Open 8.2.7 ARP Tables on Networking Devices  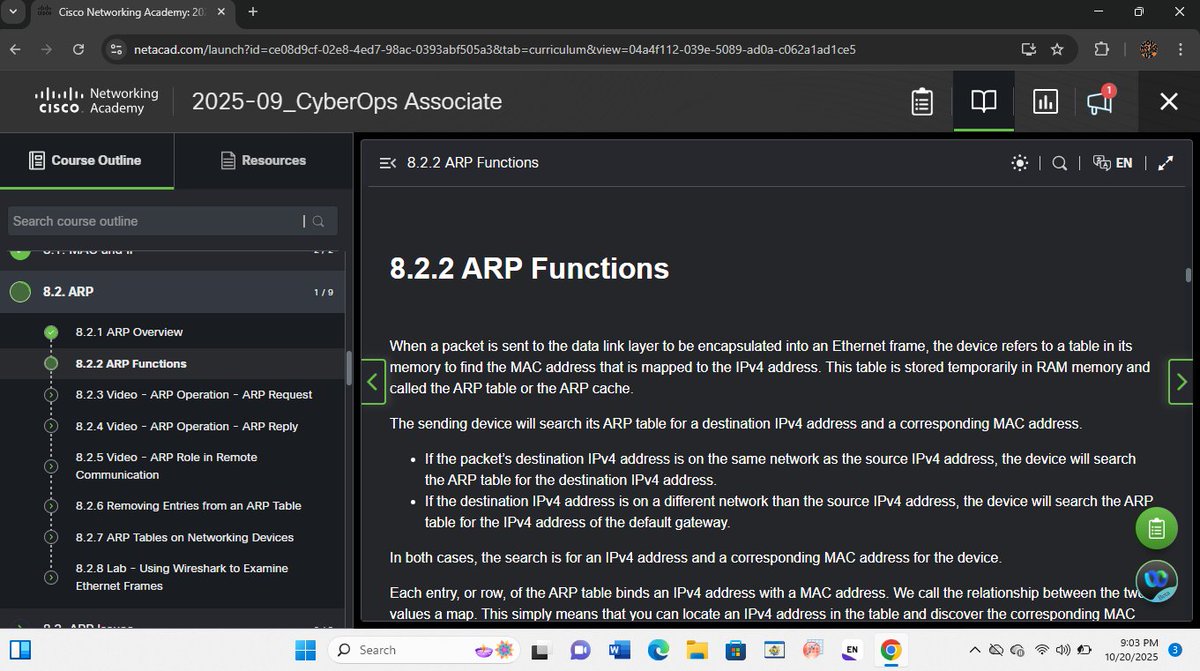point(184,537)
